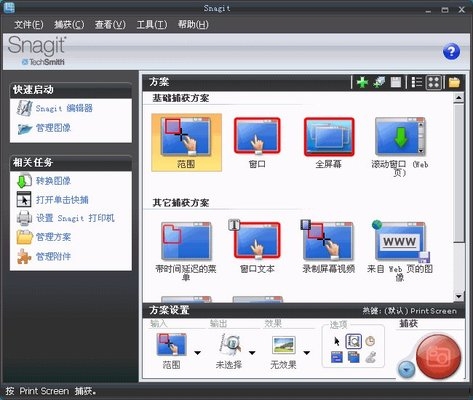Expand the 输出 未选择 dropdown arrow
The height and width of the screenshot is (400, 473).
[x=252, y=353]
